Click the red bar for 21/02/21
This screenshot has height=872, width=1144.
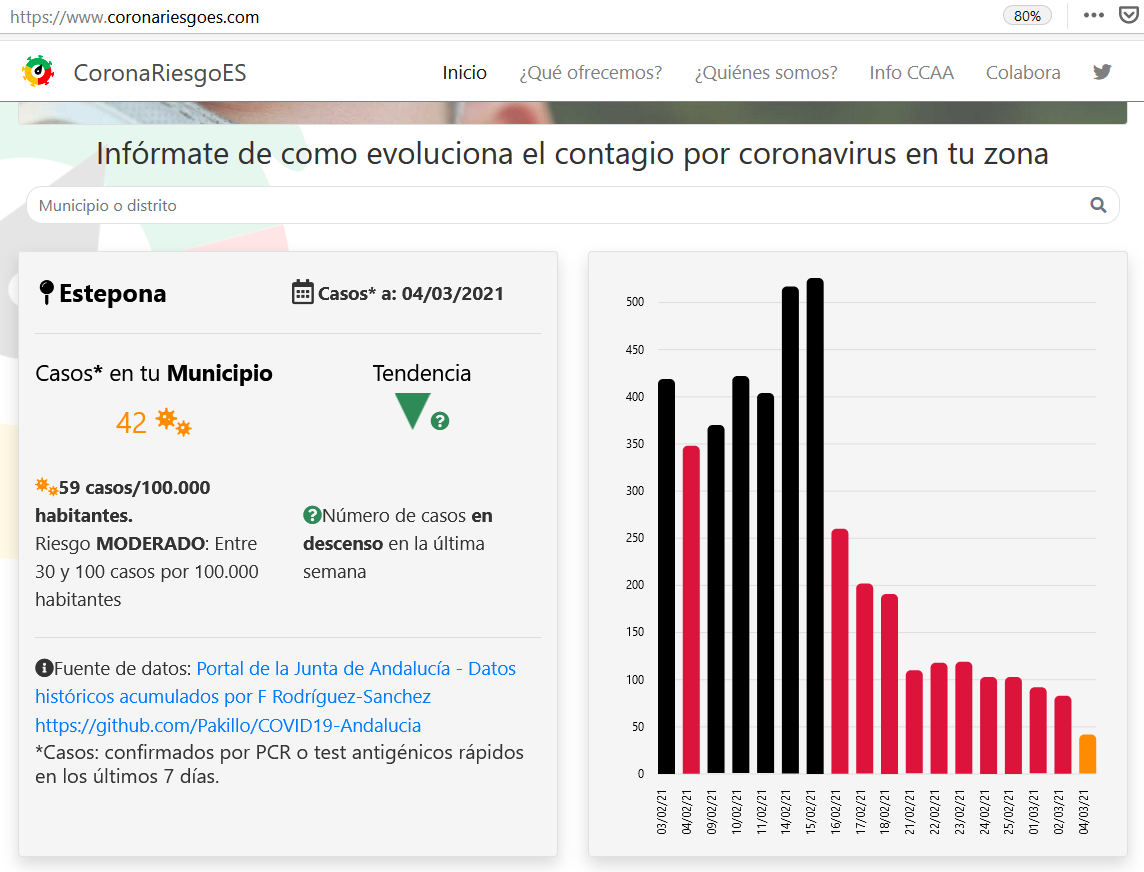914,722
